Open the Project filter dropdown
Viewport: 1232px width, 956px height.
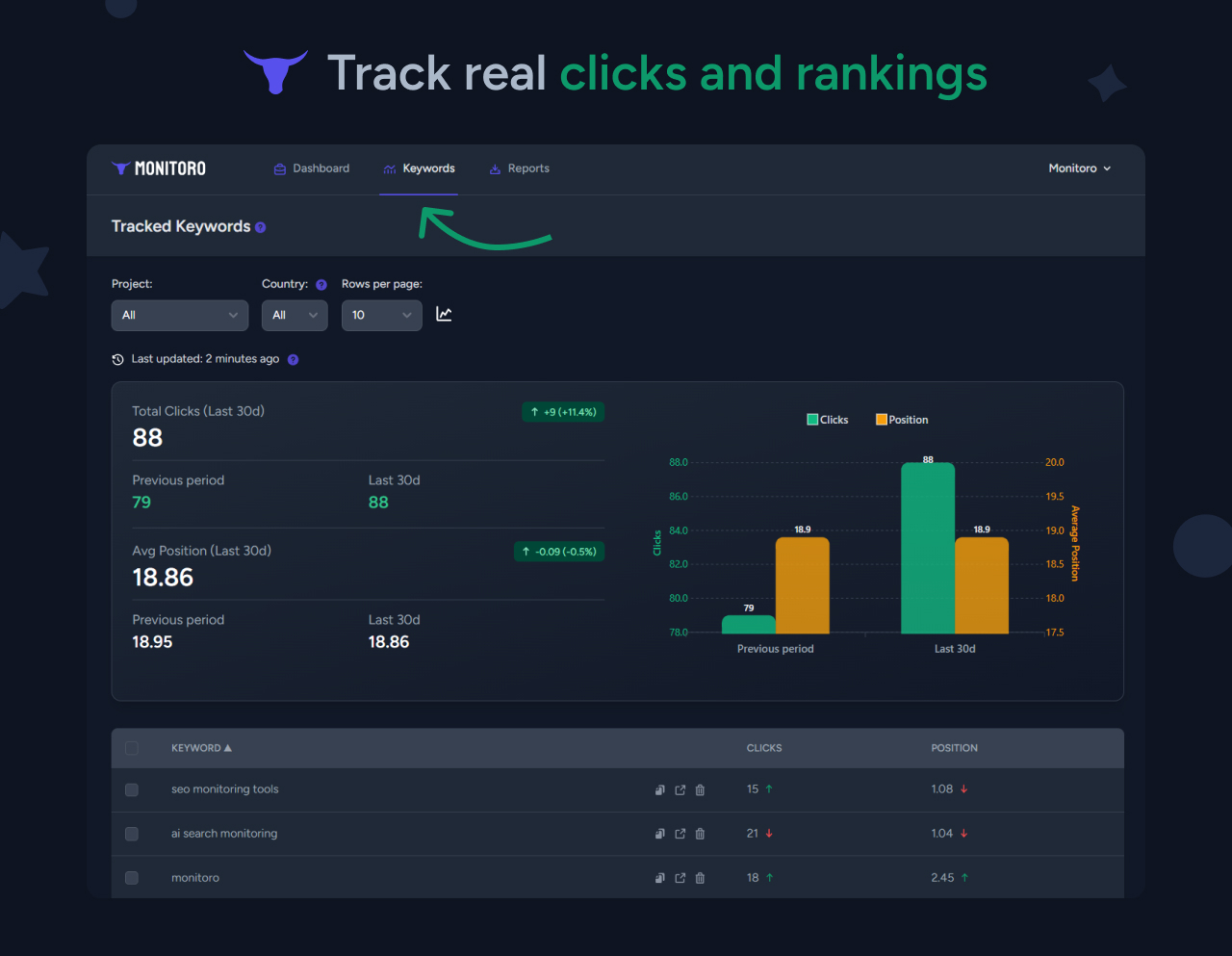tap(179, 315)
